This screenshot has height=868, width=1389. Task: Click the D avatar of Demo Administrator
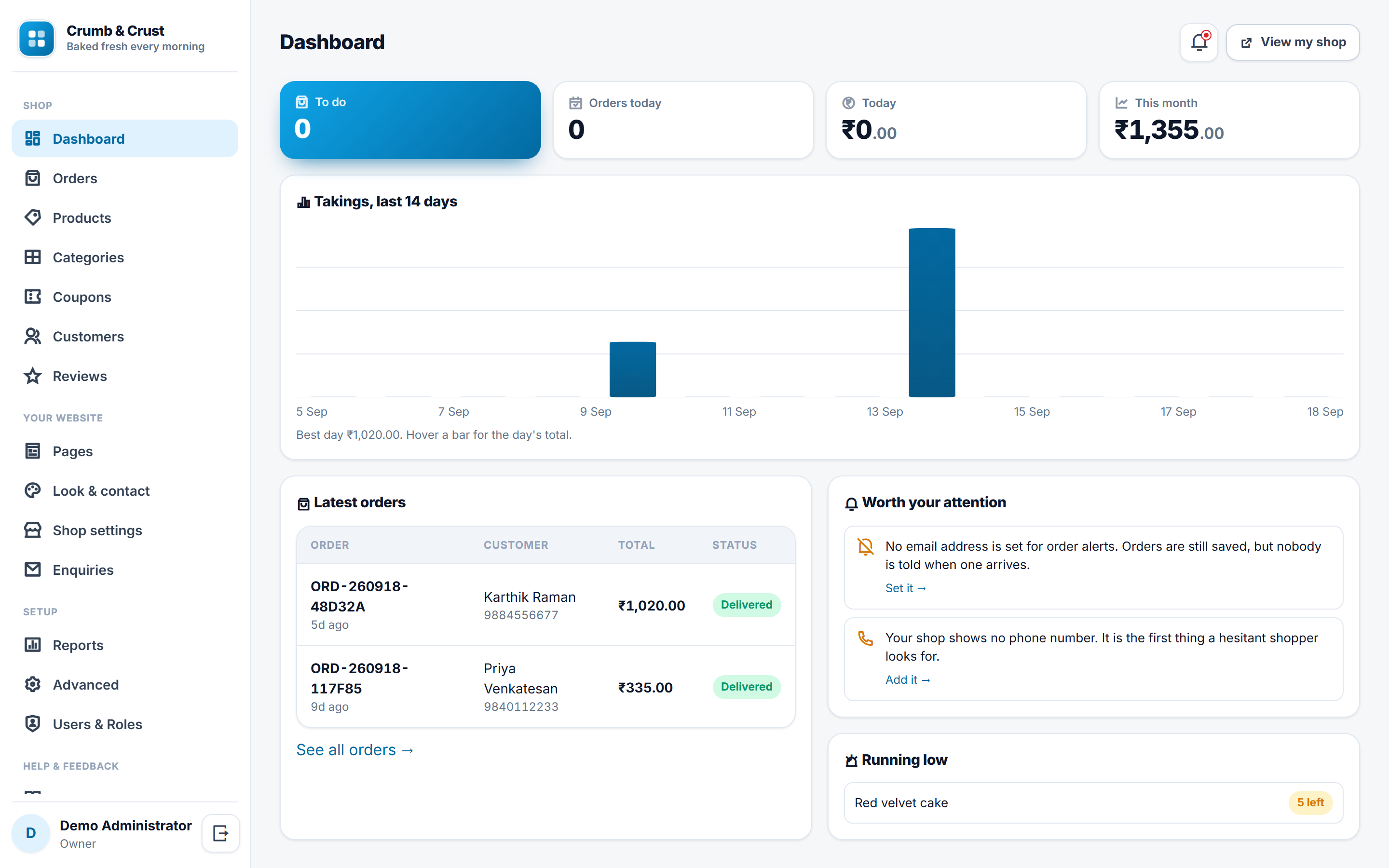coord(31,832)
